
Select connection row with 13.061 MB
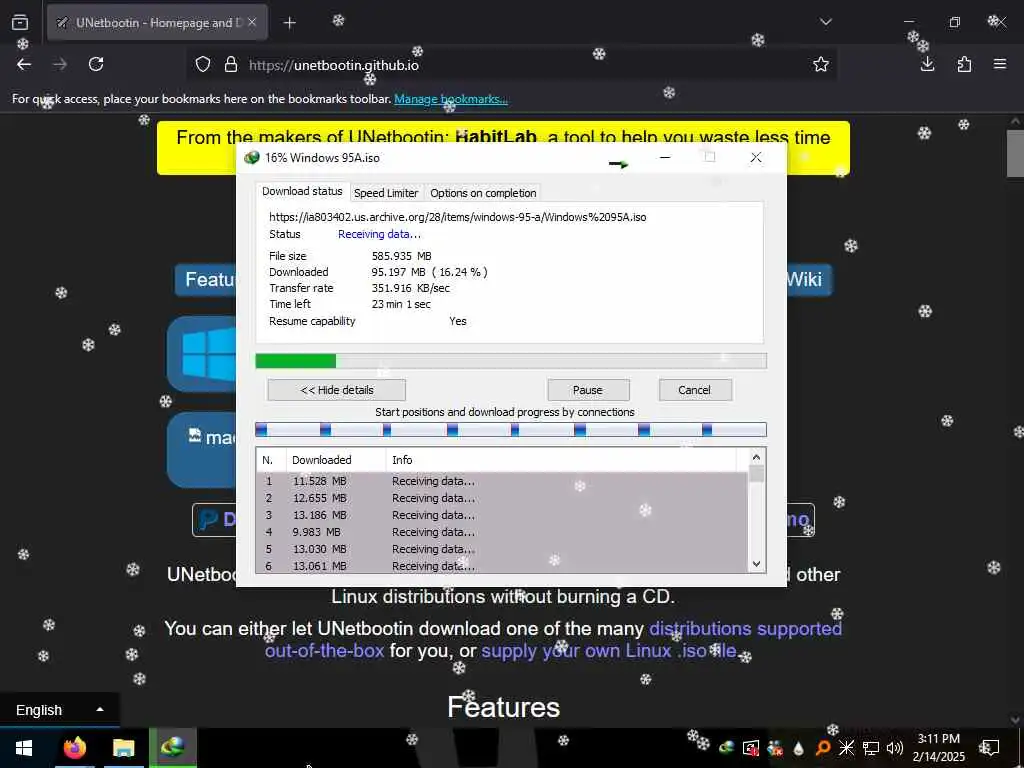(502, 566)
